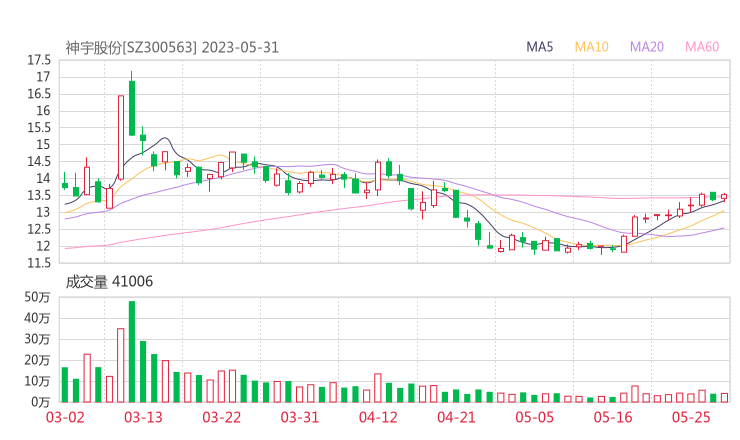
Task: Click the 20万 volume axis label
Action: tap(37, 360)
